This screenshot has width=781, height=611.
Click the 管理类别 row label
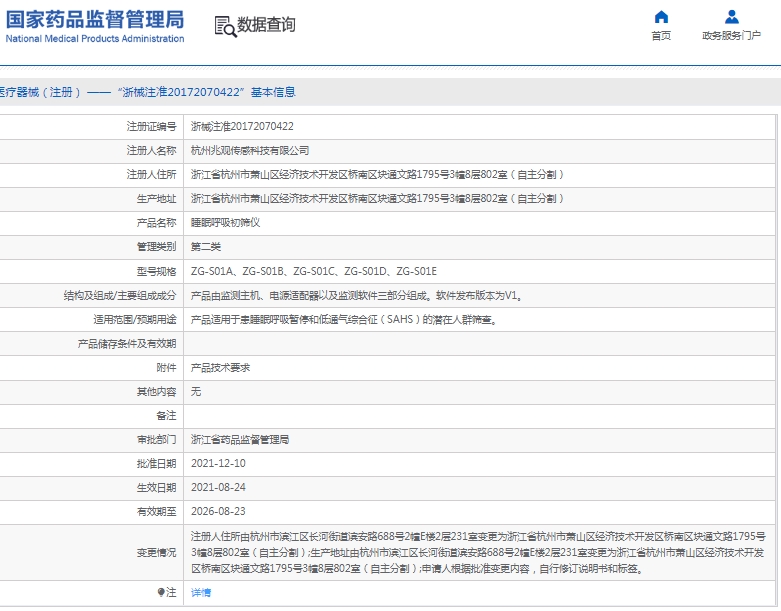coord(156,246)
